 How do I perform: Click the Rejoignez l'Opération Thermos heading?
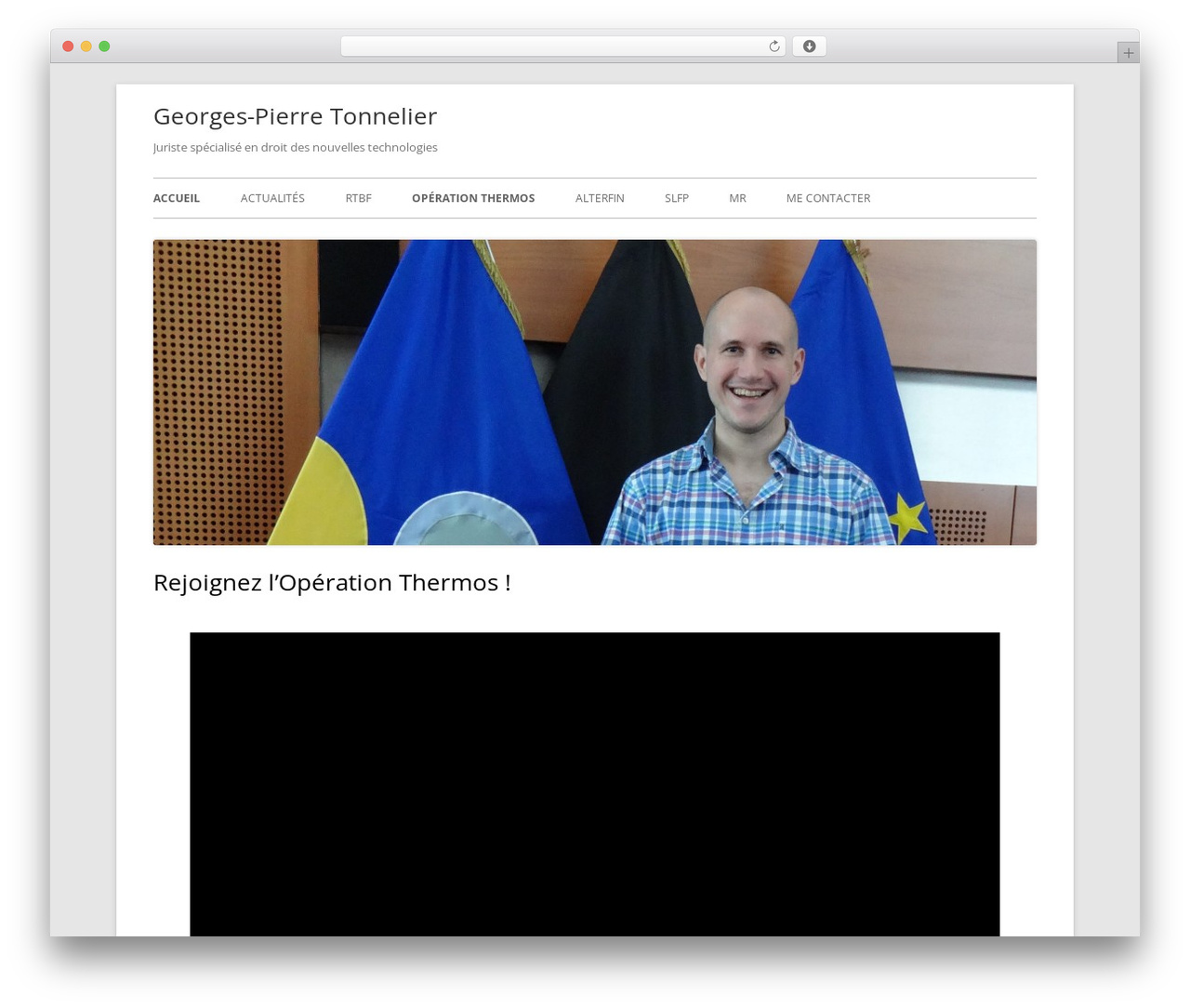pos(332,583)
